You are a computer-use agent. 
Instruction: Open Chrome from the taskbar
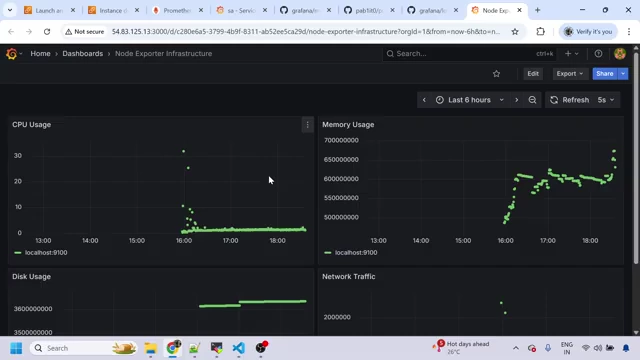173,348
